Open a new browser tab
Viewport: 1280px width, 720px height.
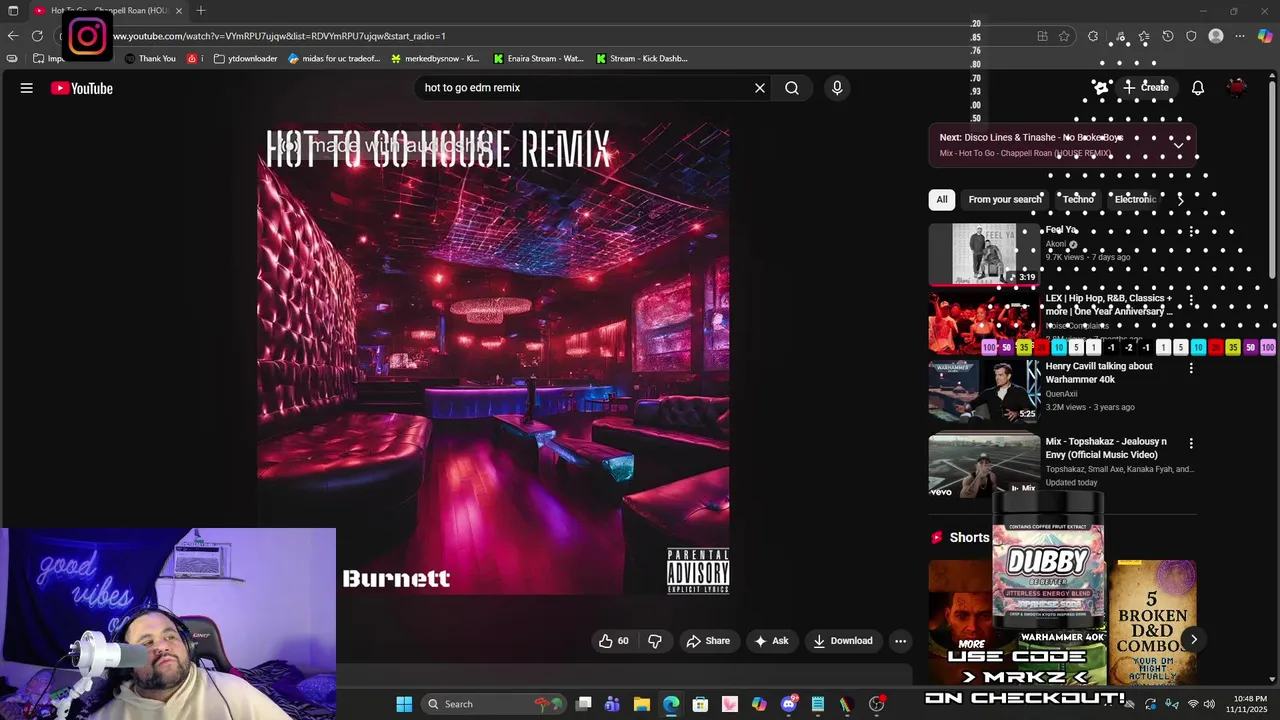[x=201, y=10]
